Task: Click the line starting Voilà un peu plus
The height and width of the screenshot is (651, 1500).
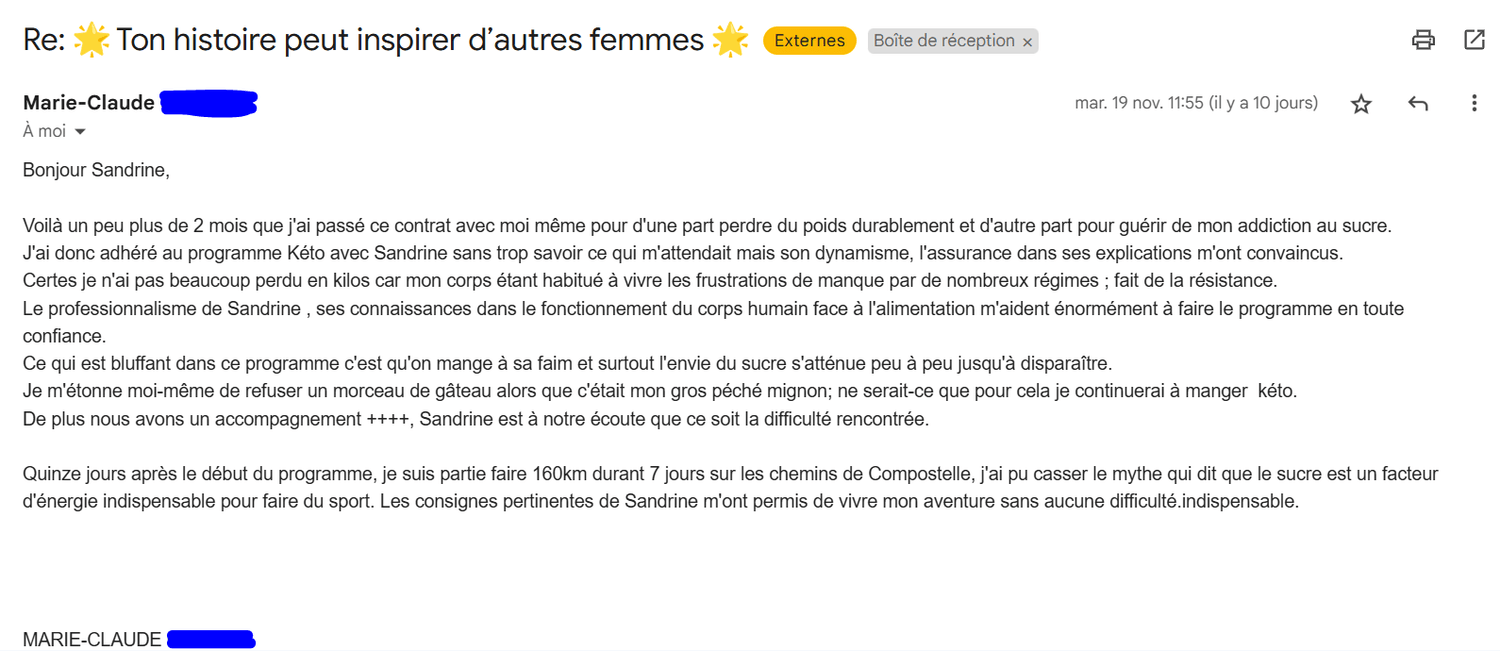Action: coord(714,226)
